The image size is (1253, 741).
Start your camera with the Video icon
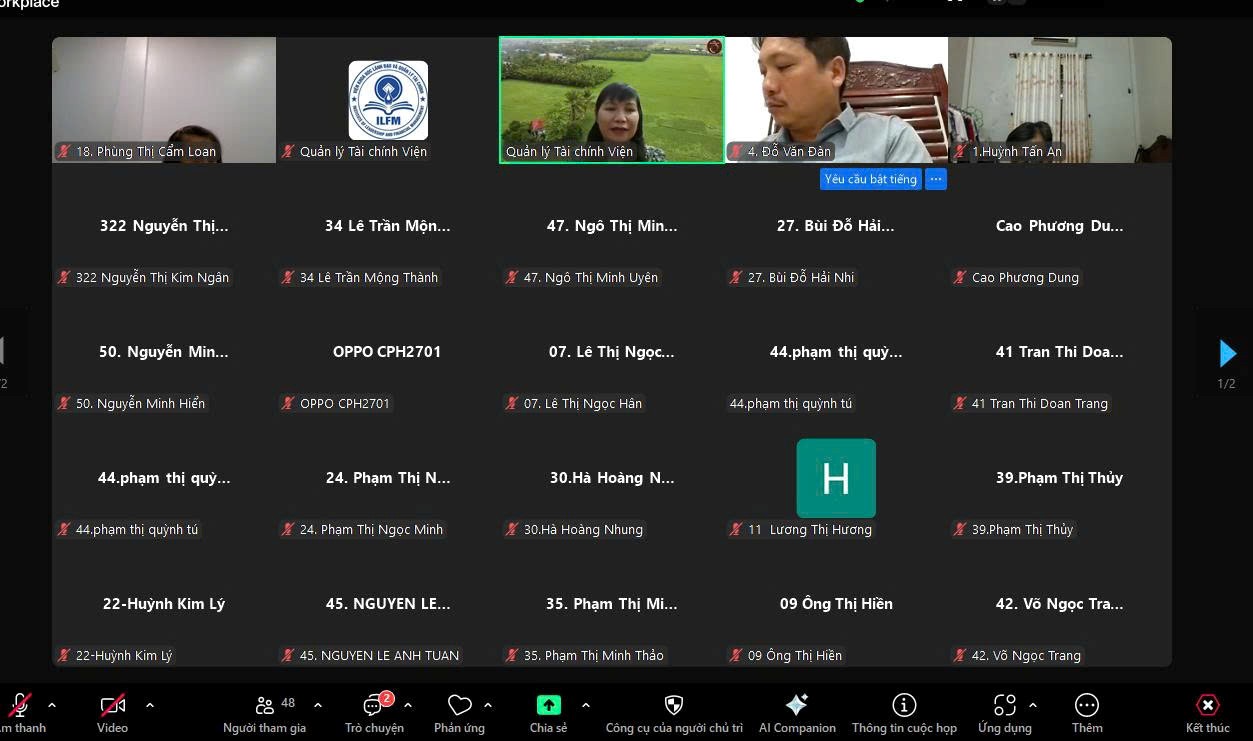(x=112, y=706)
